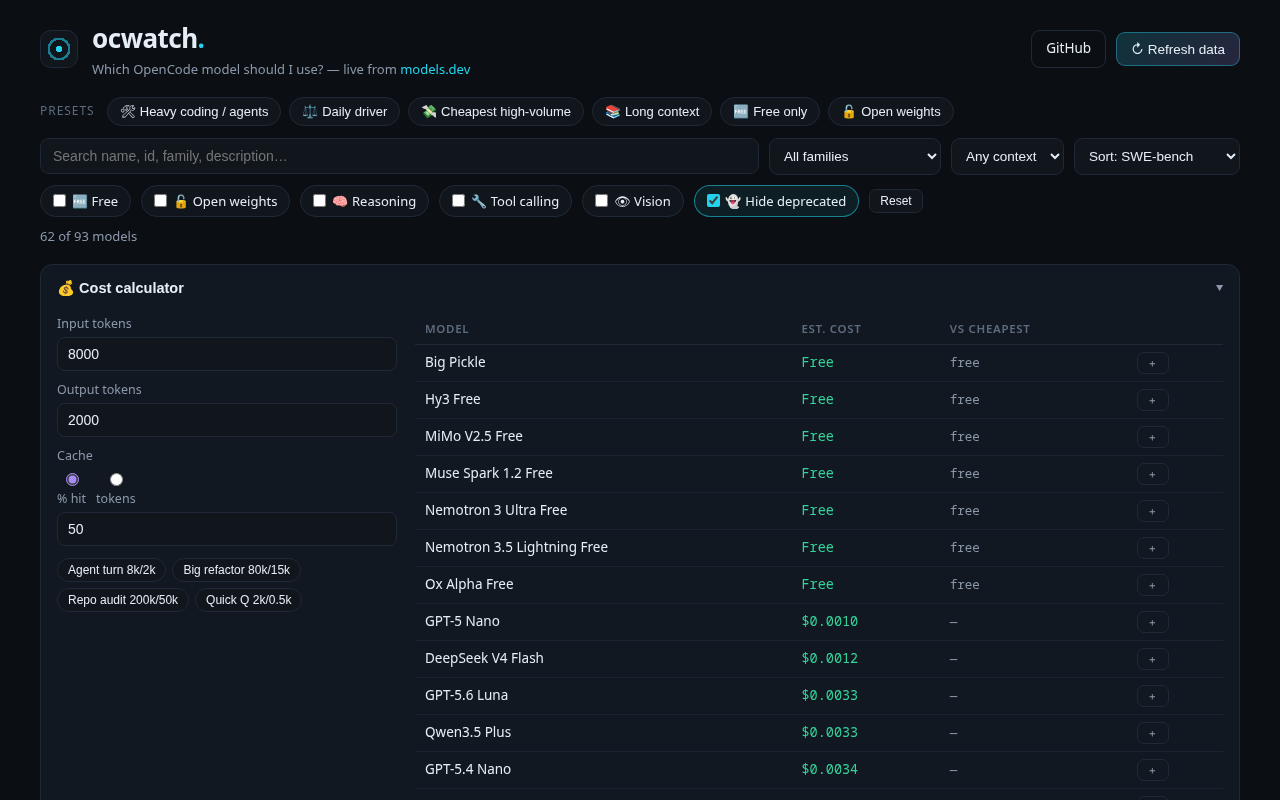Screen dimensions: 1280x800
Task: Select the % hit cache radio button
Action: (72, 479)
